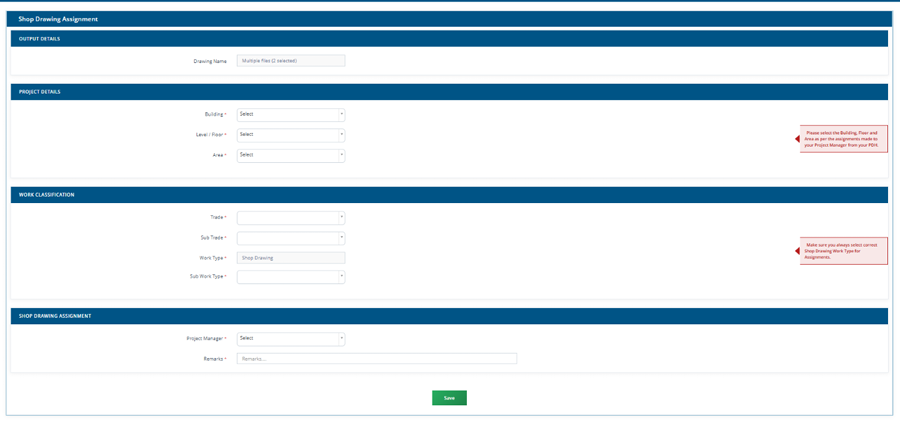Viewport: 901px width, 429px height.
Task: Click the red arrow beside Work Type hint
Action: point(797,251)
